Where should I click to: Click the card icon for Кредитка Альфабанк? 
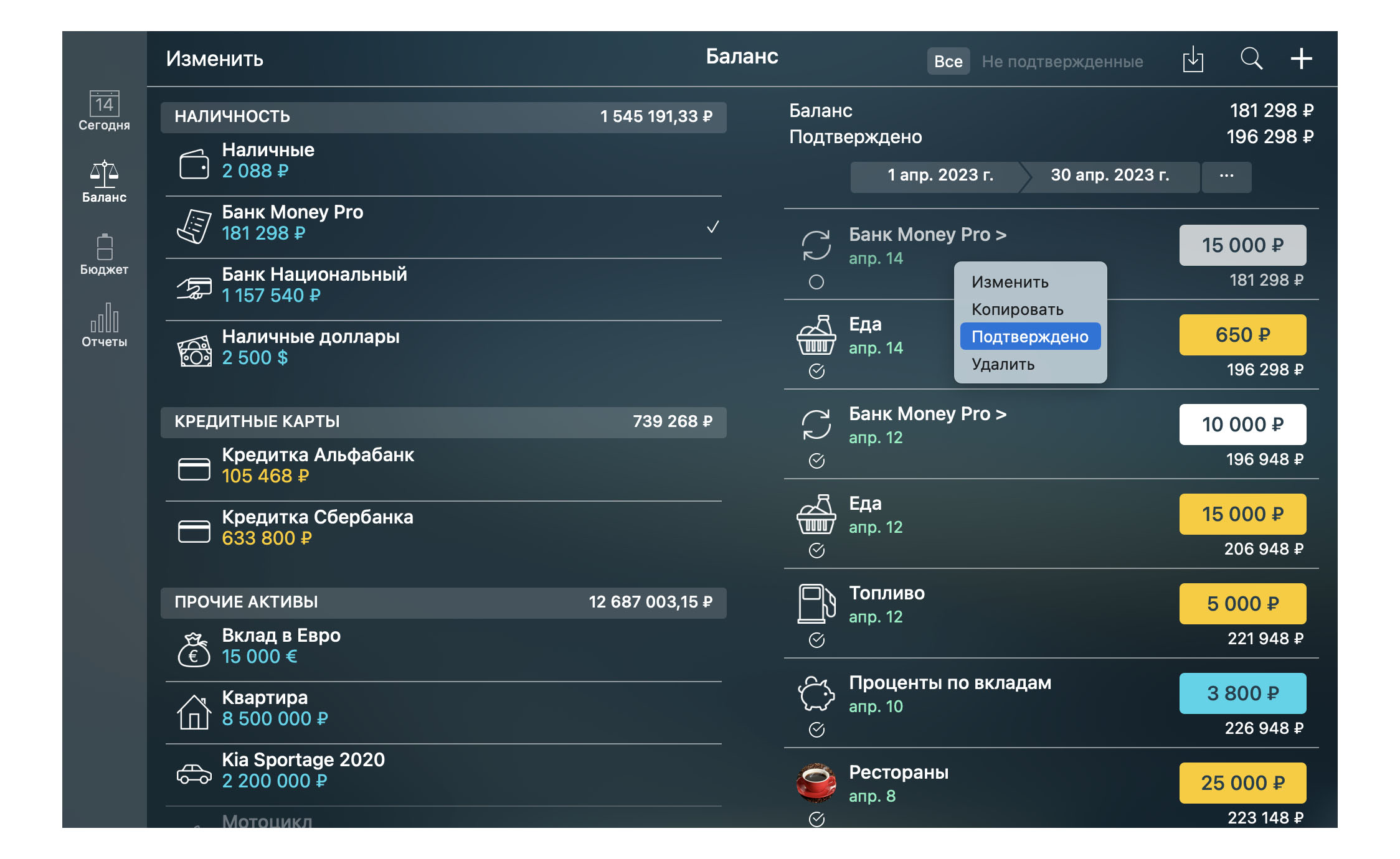[x=194, y=469]
